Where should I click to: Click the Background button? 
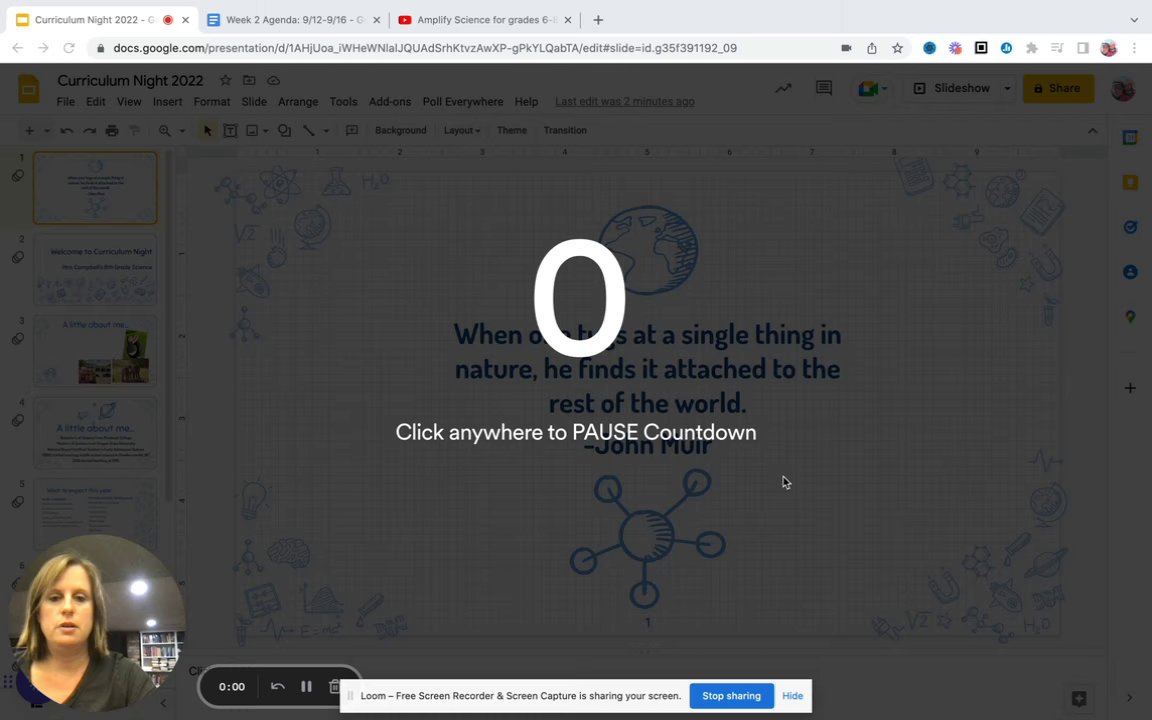(400, 131)
